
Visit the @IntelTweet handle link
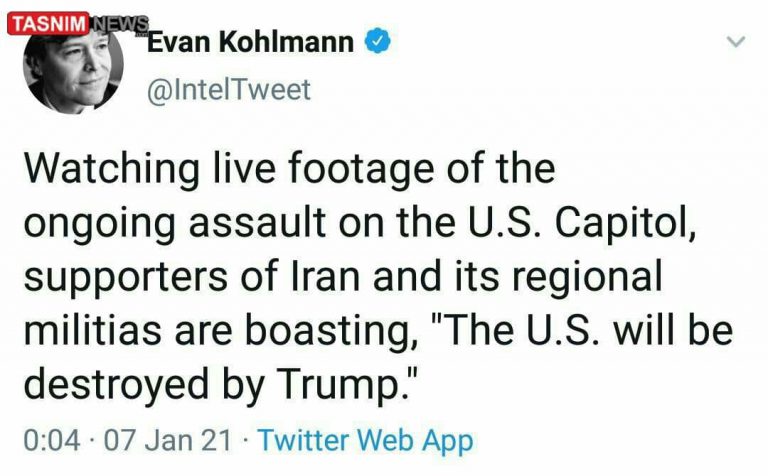[229, 90]
